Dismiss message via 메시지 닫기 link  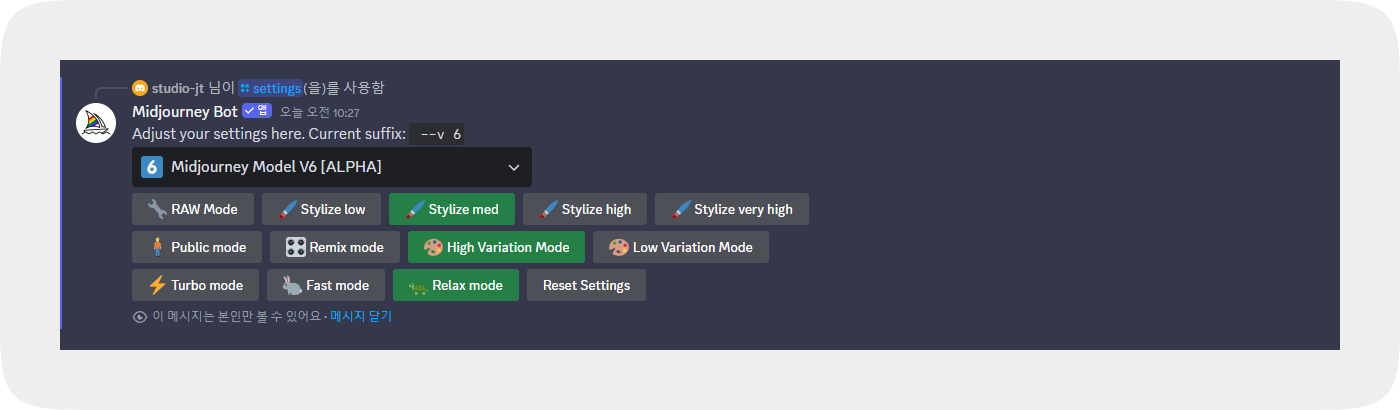coord(361,316)
